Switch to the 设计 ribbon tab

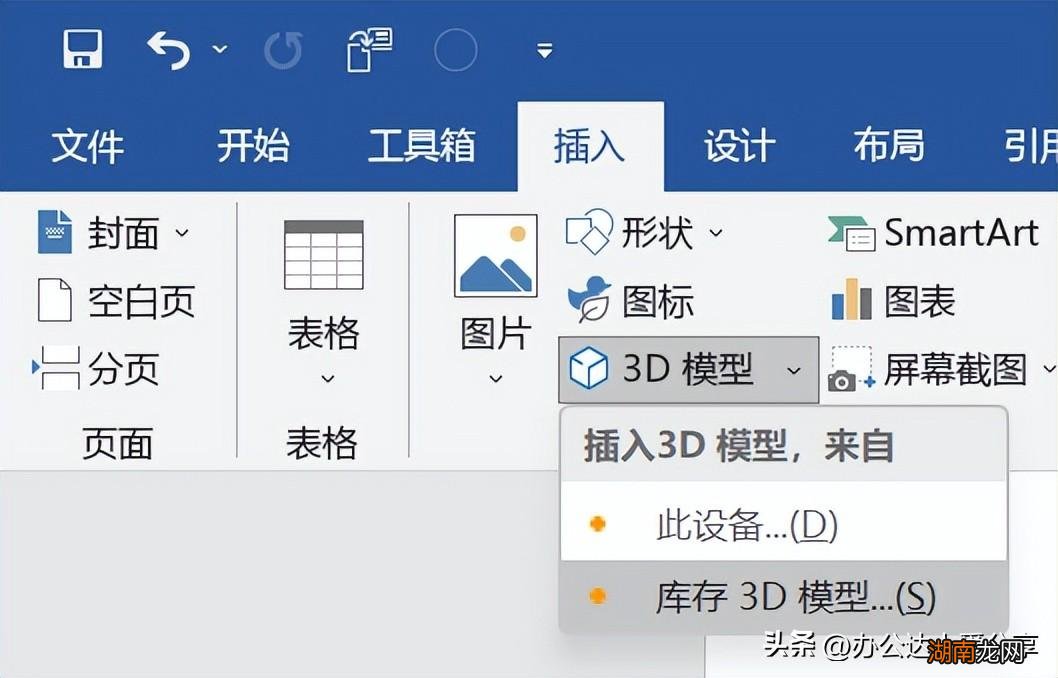tap(737, 145)
